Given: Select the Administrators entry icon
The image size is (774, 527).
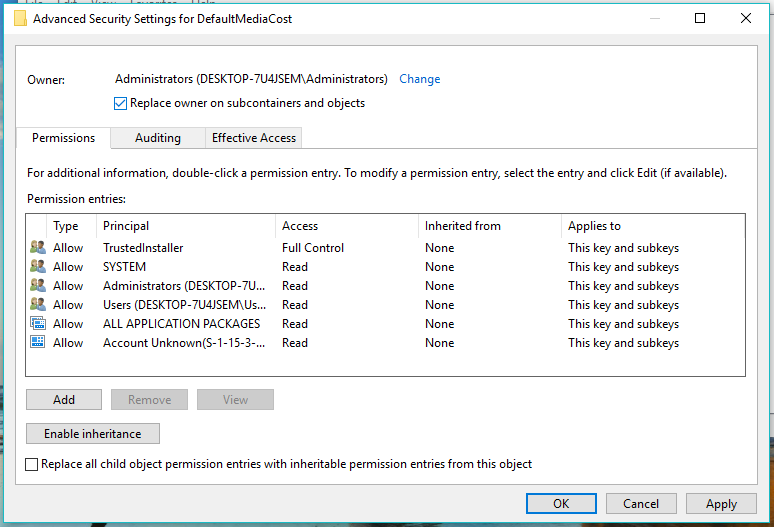Looking at the screenshot, I should click(38, 286).
